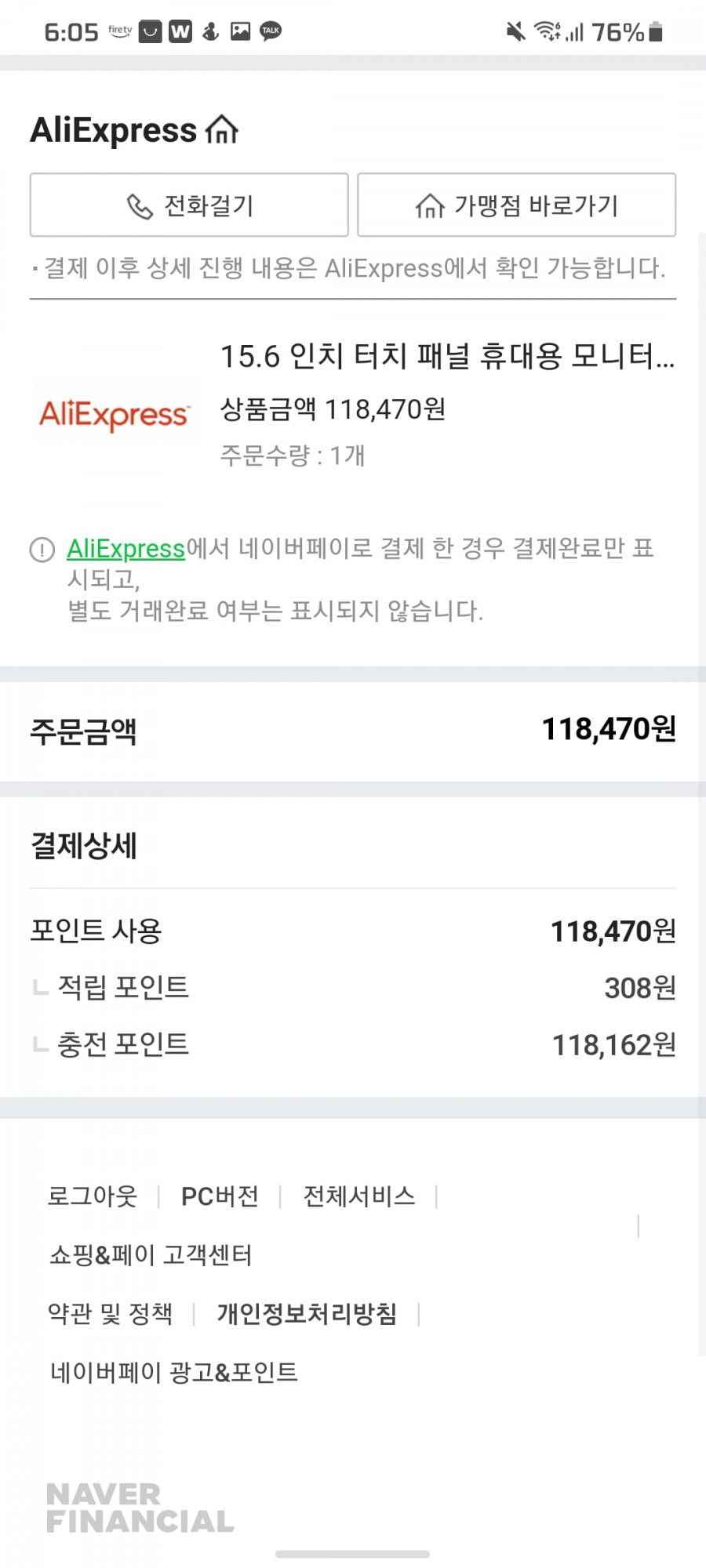Select 로그아웃 in footer

93,1196
